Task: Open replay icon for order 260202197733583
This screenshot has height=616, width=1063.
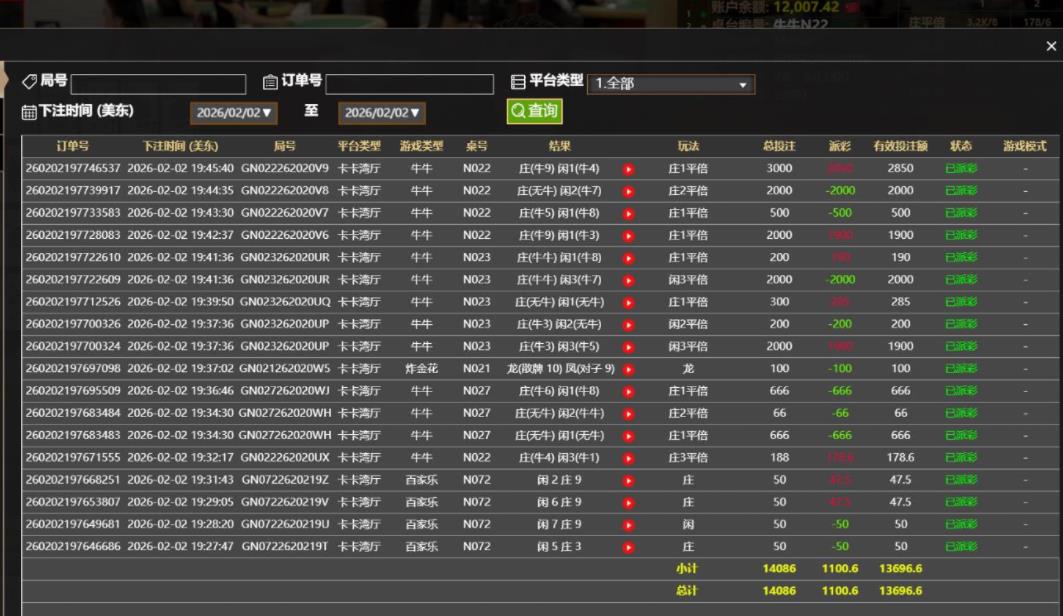Action: [628, 213]
